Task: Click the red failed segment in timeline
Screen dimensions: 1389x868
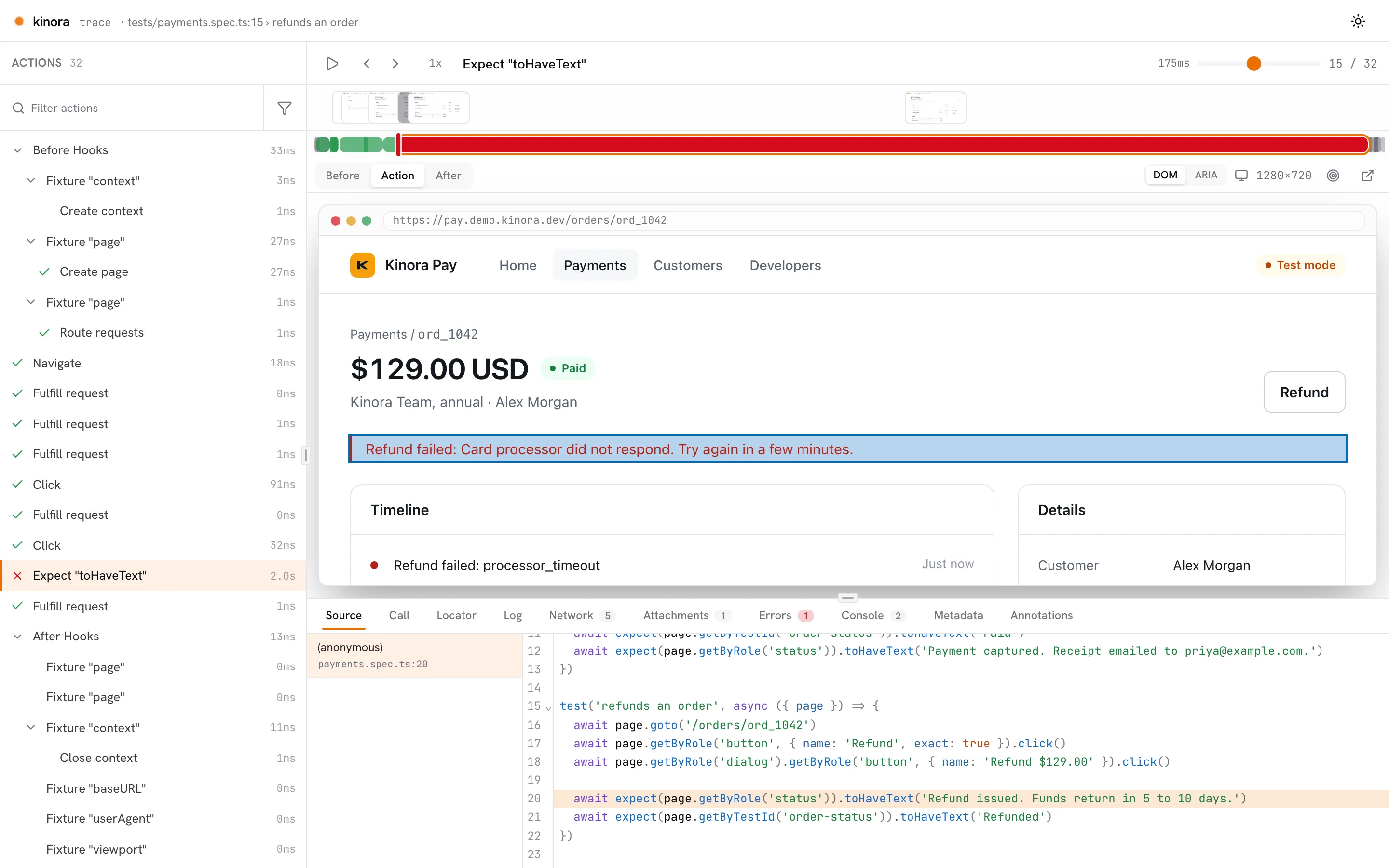Action: click(885, 145)
